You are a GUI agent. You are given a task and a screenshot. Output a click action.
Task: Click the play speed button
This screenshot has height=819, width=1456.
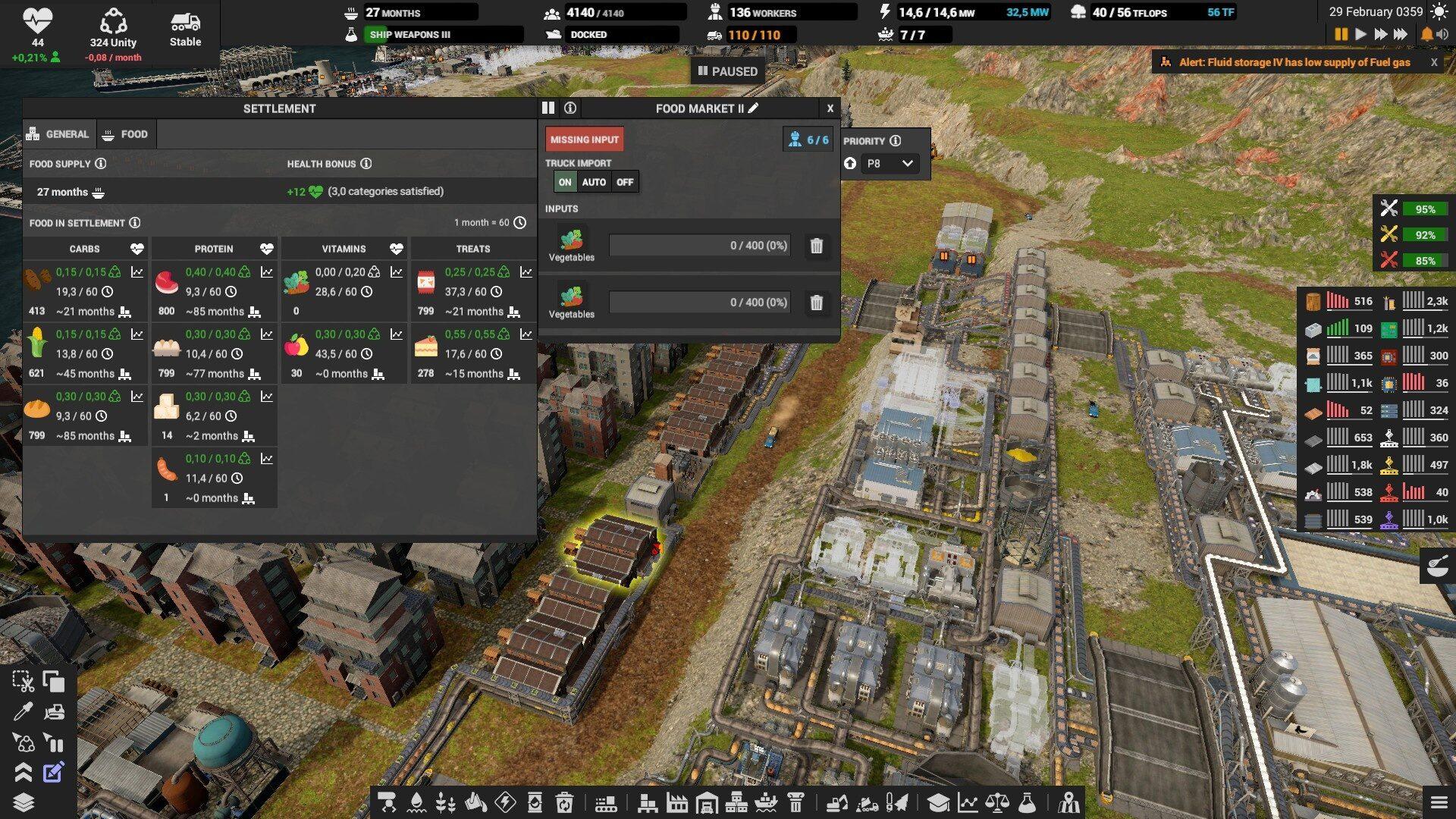(x=1360, y=34)
